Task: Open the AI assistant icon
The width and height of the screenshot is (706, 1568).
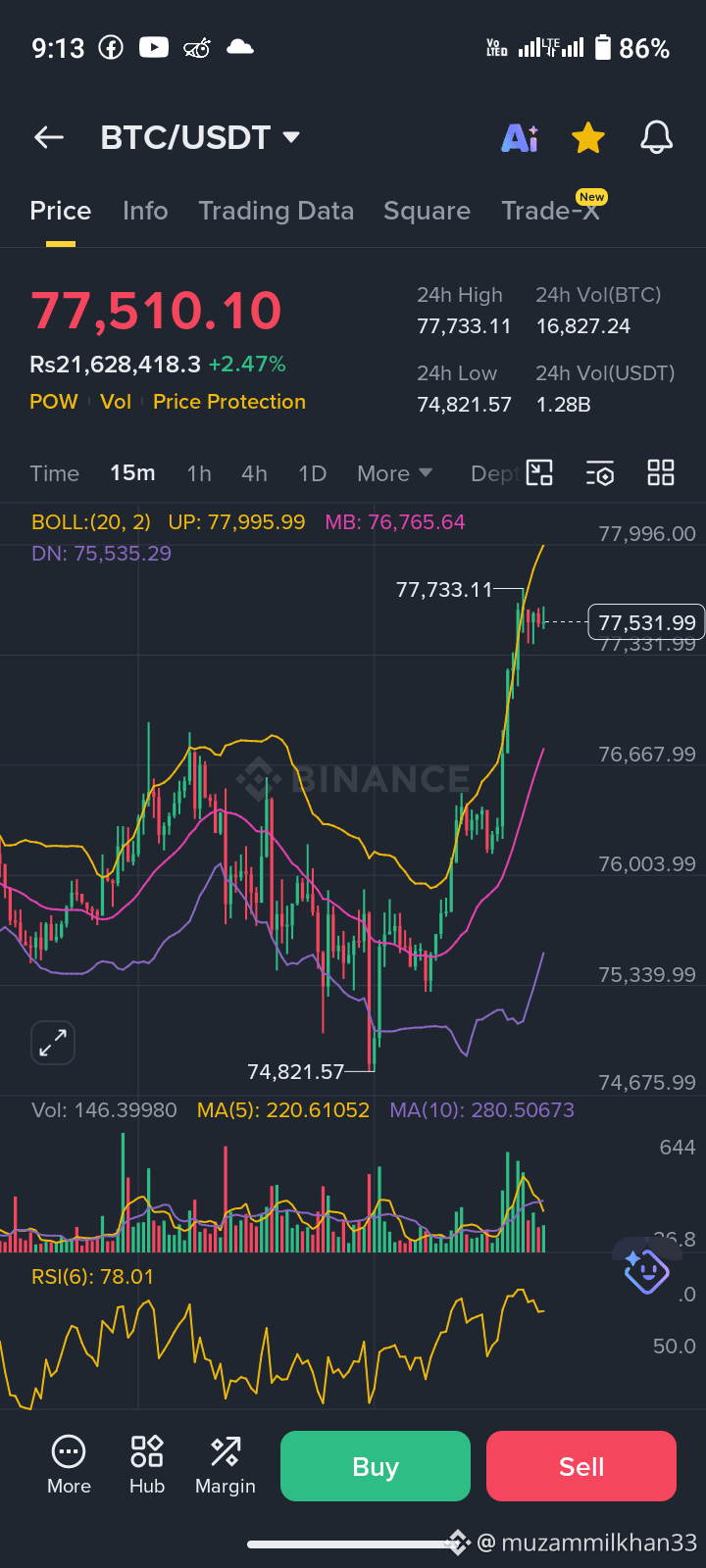Action: coord(520,138)
